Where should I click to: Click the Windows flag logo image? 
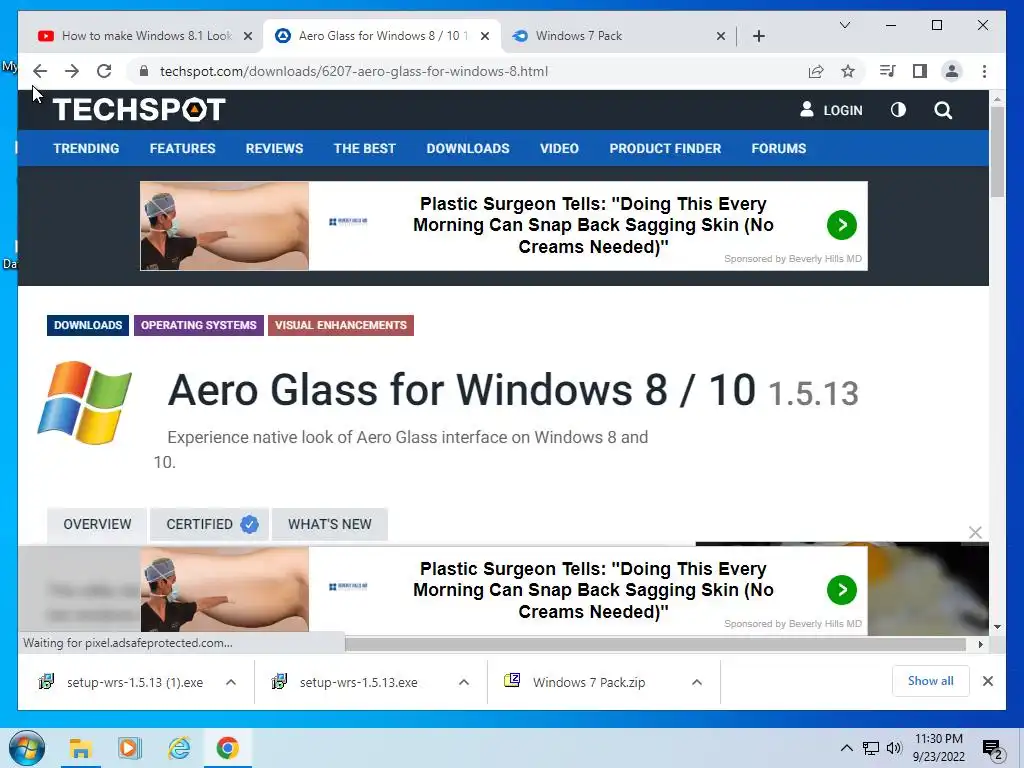pos(85,402)
